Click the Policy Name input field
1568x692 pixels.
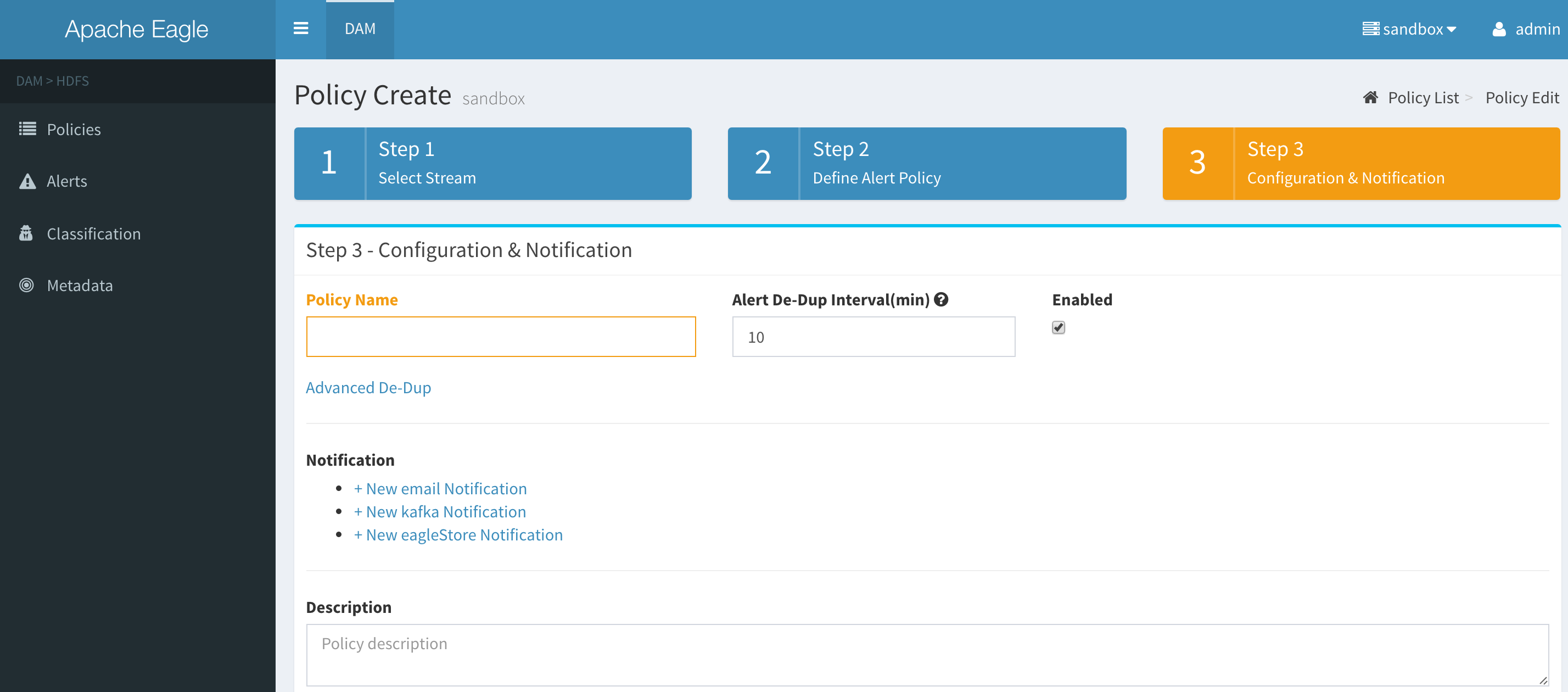(x=500, y=337)
